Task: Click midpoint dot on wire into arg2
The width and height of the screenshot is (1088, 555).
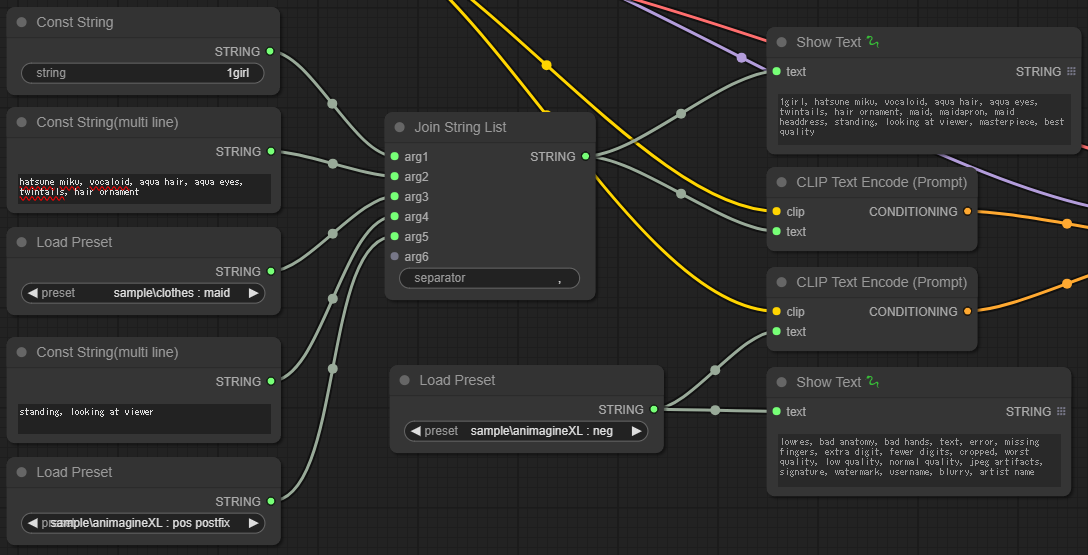Action: pos(332,164)
